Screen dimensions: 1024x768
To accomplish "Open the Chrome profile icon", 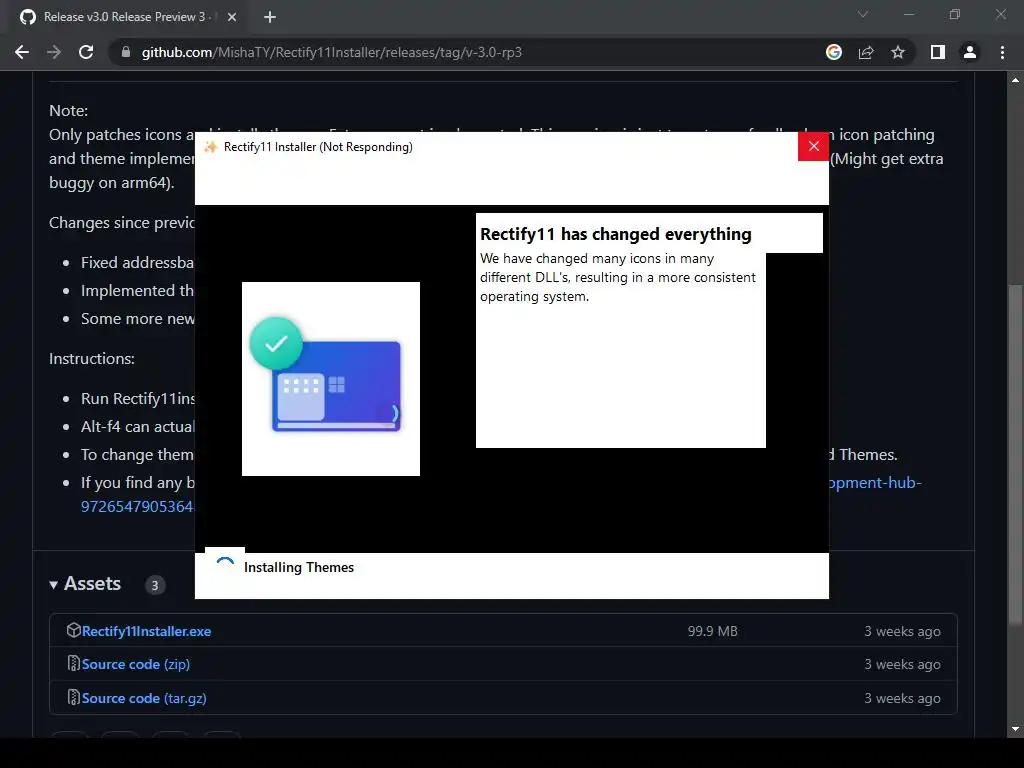I will [970, 52].
